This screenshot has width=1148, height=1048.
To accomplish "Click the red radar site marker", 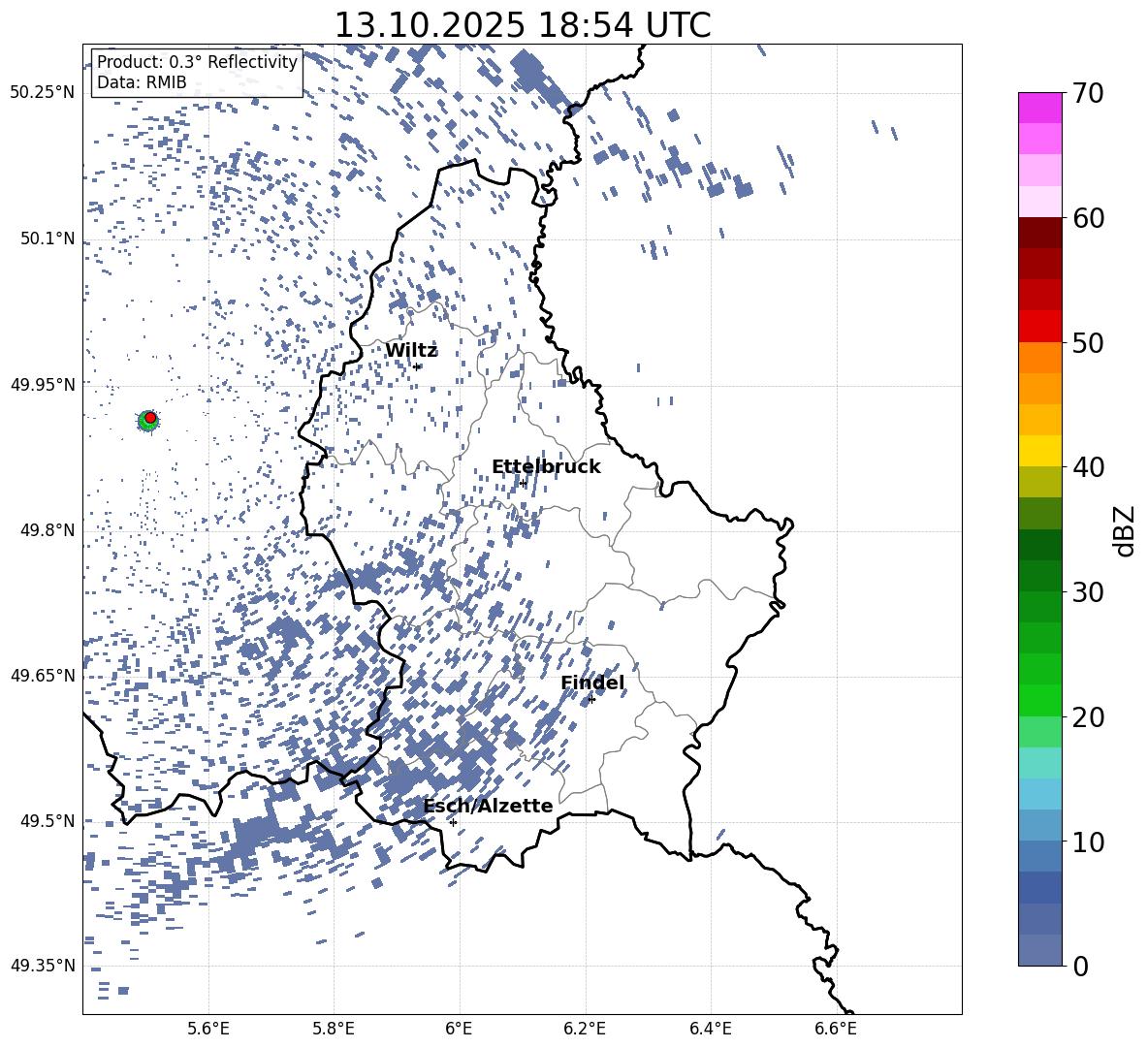I will (x=150, y=417).
